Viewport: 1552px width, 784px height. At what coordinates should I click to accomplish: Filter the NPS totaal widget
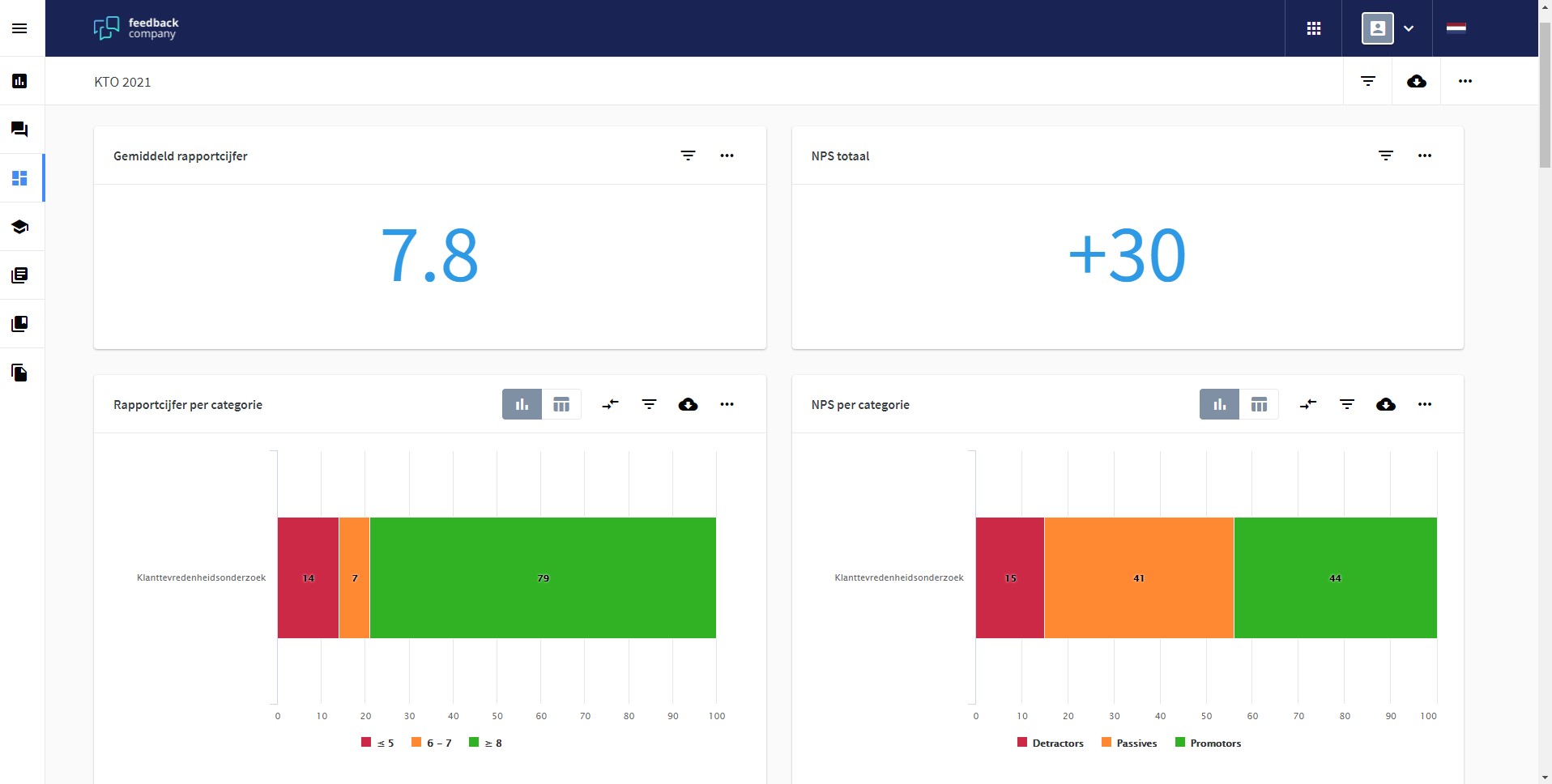[x=1386, y=156]
